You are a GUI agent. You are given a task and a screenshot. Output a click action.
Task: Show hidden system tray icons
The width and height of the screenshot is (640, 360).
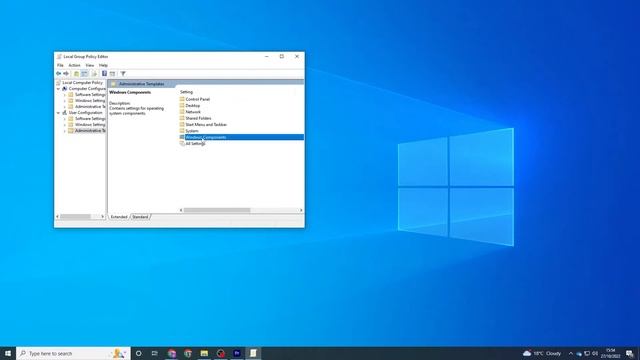[x=571, y=353]
